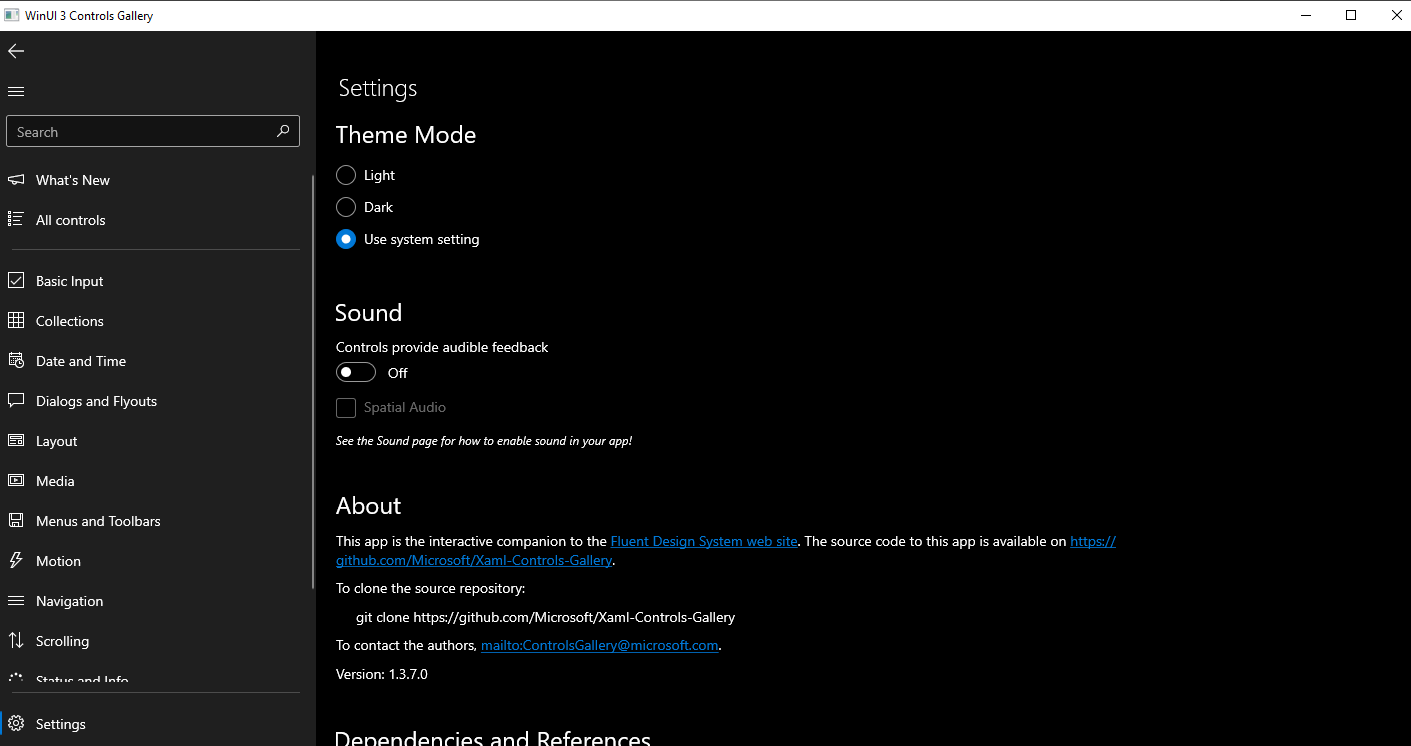Open the Motion lightning icon

15,560
